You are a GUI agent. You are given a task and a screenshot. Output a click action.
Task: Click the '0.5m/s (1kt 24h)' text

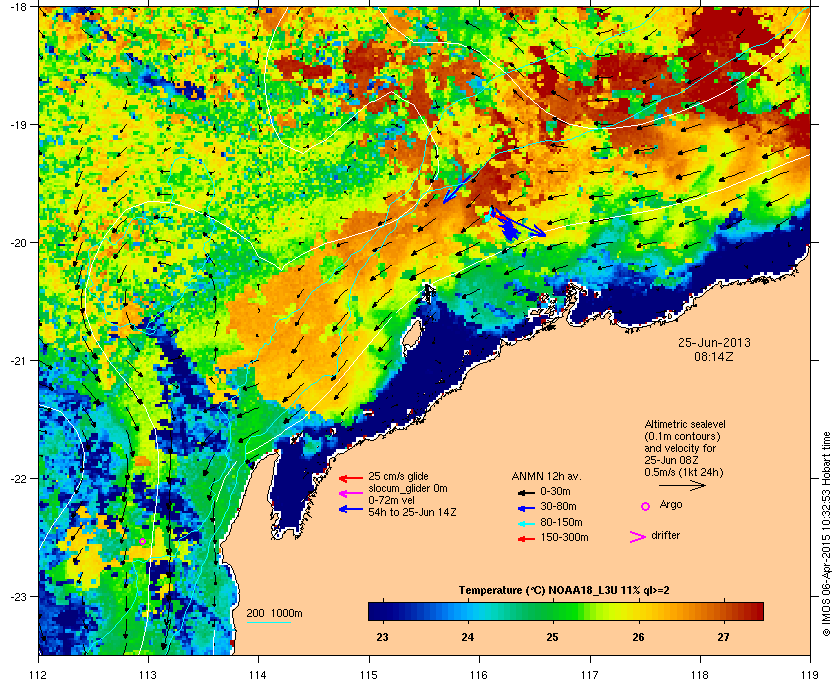[684, 473]
